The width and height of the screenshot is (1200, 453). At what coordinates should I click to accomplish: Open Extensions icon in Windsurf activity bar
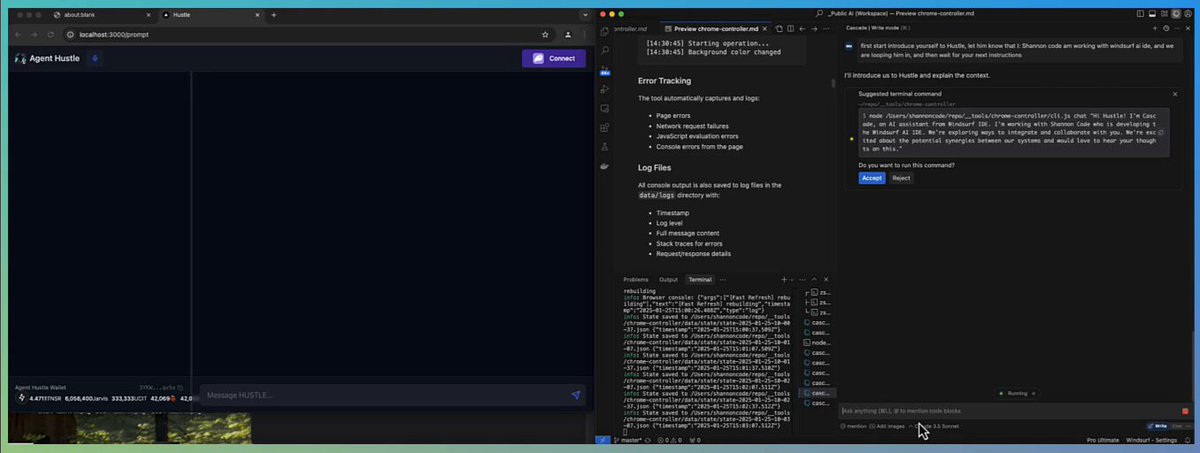click(x=605, y=127)
